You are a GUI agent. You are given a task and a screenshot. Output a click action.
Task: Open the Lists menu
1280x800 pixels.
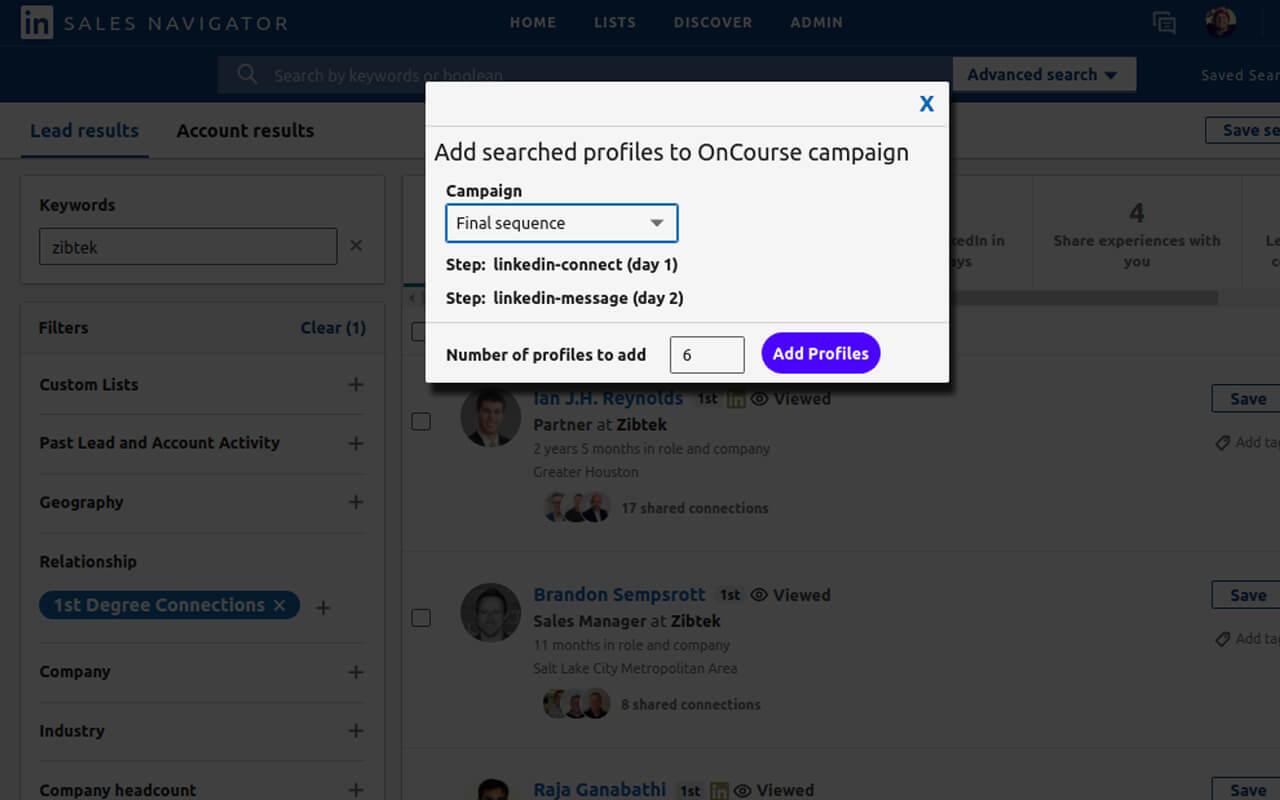pyautogui.click(x=614, y=22)
